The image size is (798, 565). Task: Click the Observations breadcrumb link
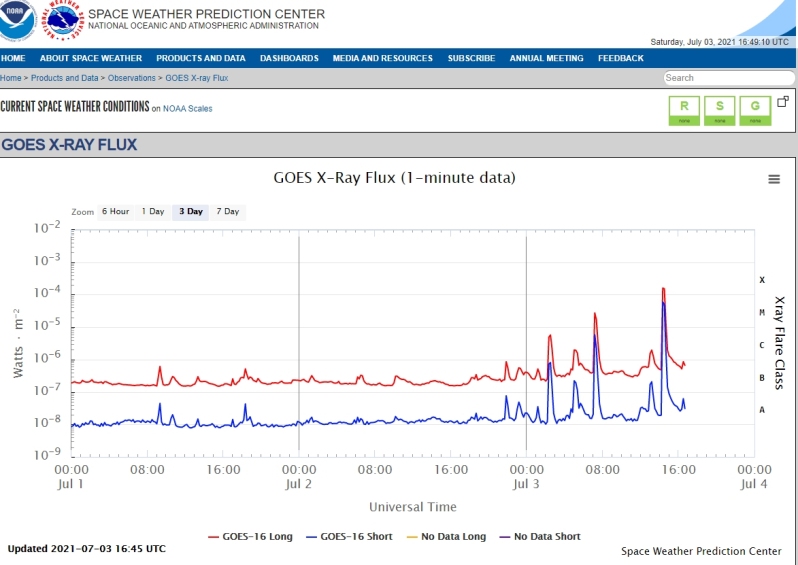[x=130, y=78]
